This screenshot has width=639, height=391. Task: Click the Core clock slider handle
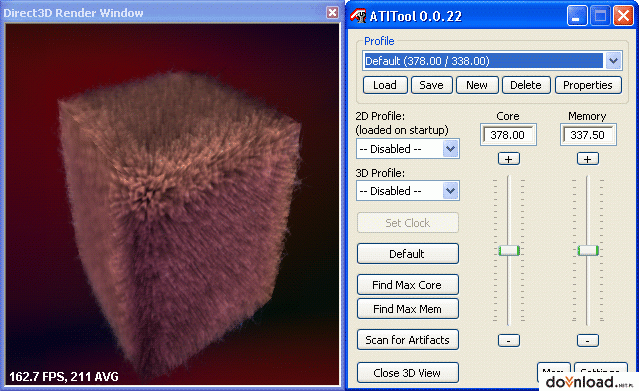coord(509,250)
